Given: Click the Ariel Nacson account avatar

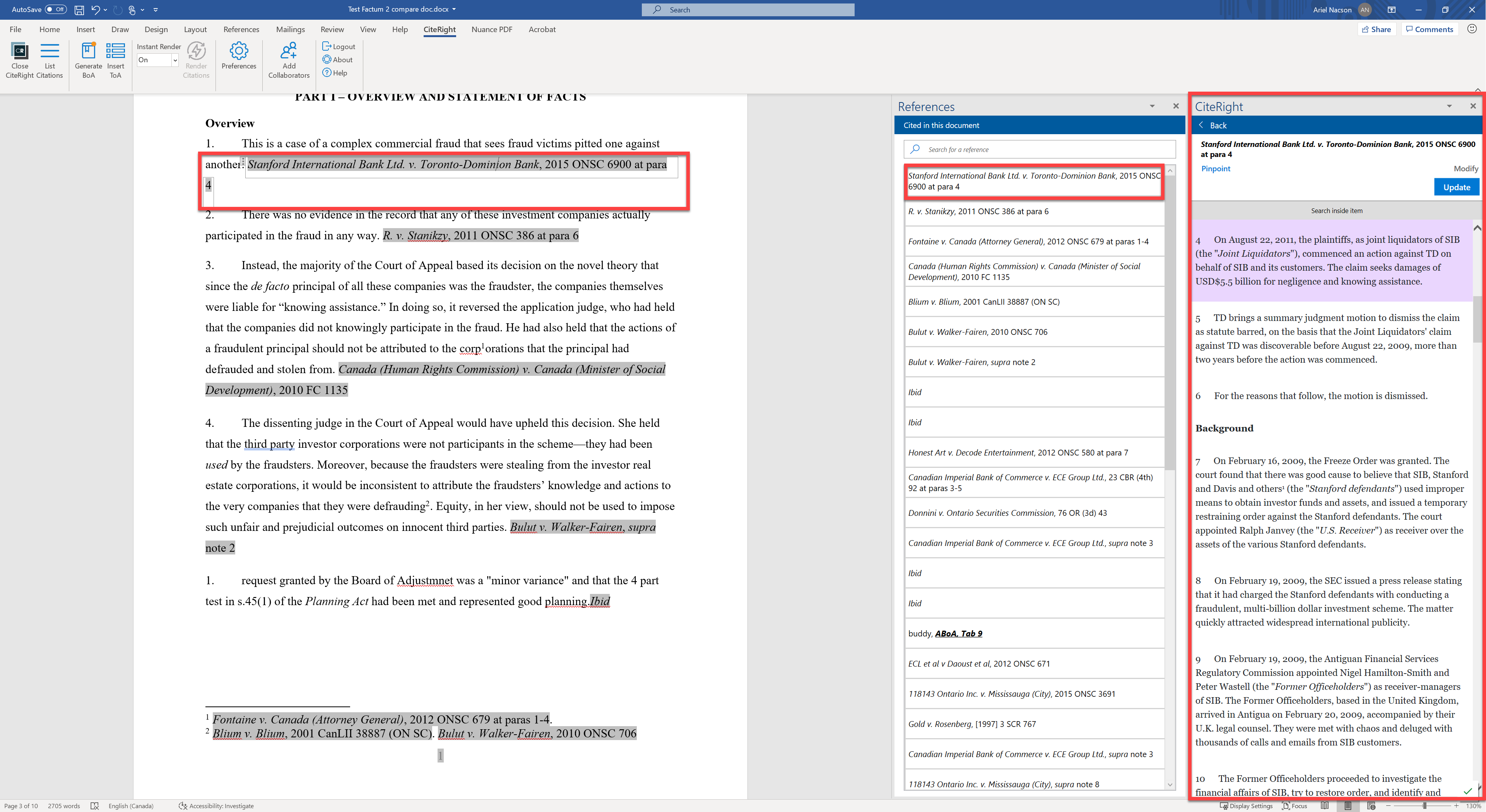Looking at the screenshot, I should point(1364,9).
